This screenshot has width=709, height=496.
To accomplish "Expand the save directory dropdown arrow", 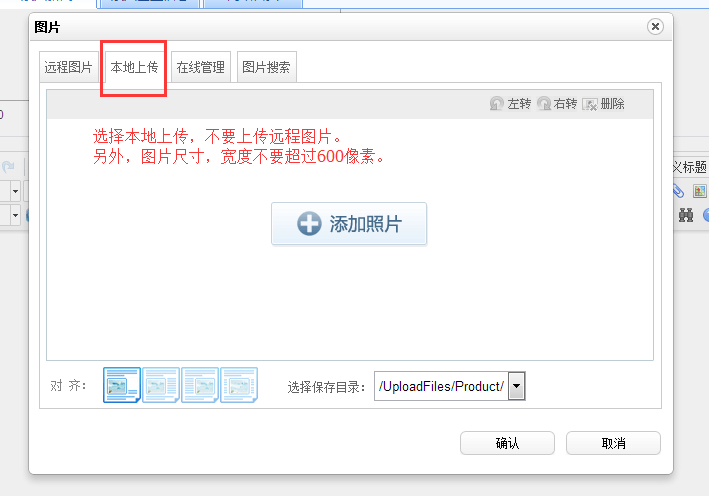I will coord(516,386).
